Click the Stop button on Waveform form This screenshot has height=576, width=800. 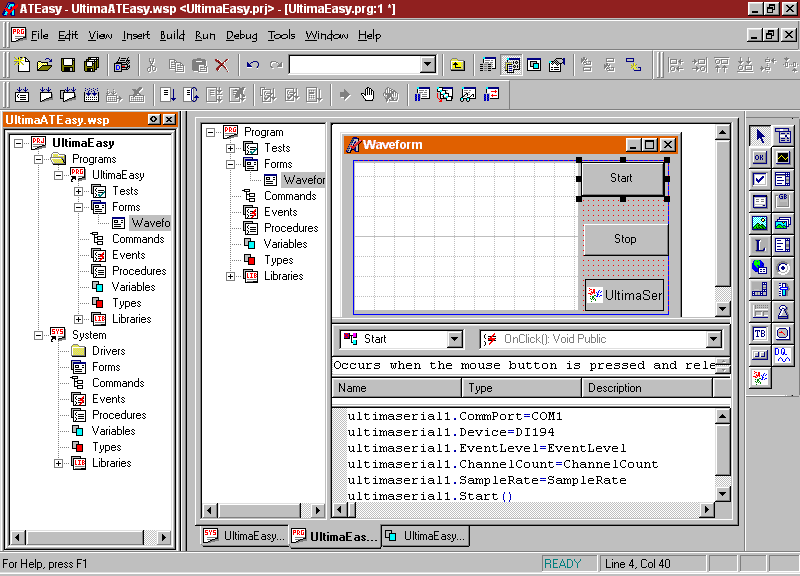point(625,239)
